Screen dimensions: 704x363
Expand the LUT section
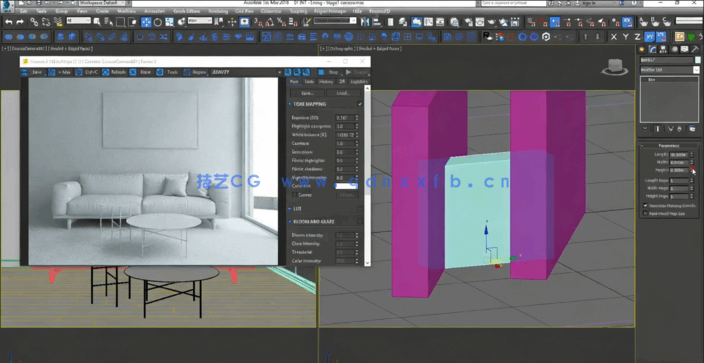tap(290, 209)
